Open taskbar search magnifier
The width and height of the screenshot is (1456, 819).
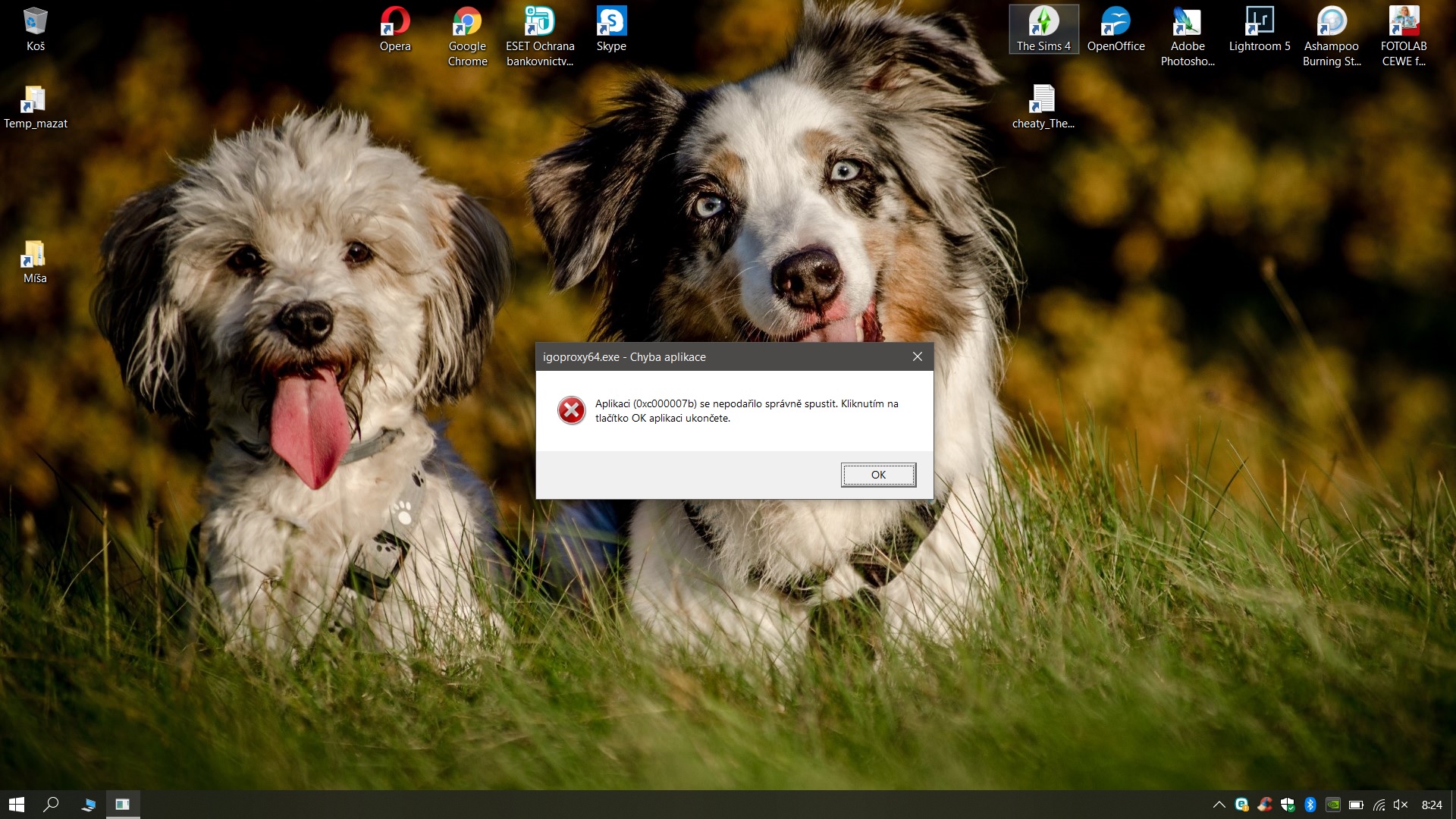51,805
